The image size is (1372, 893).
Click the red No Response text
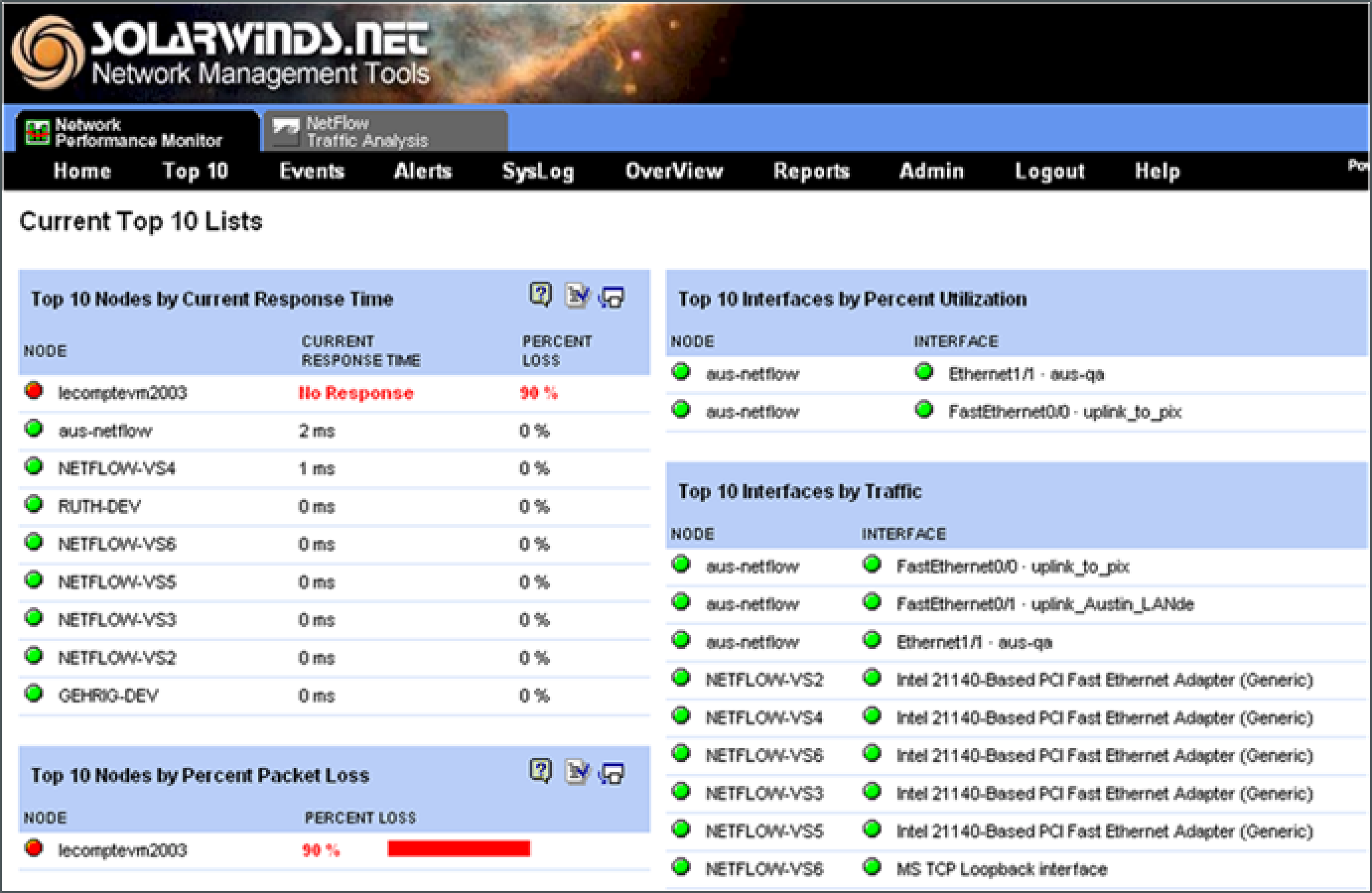point(356,393)
